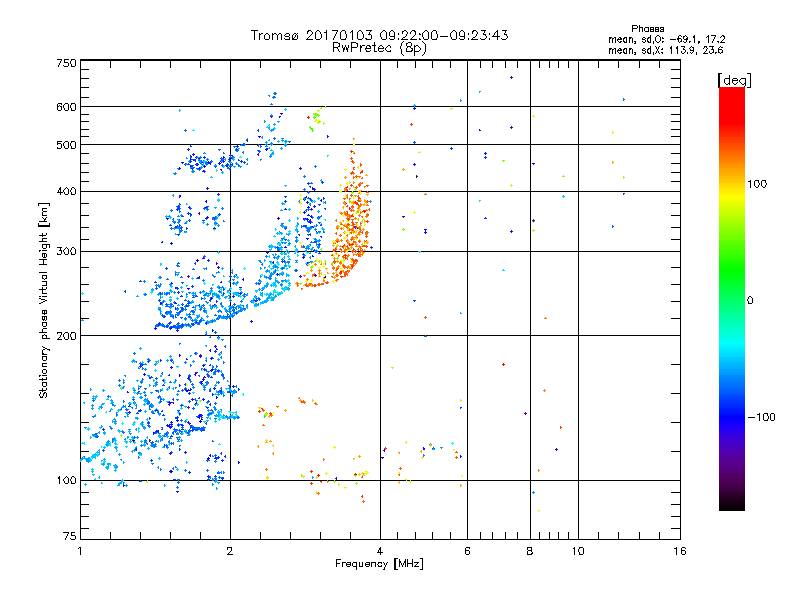Viewport: 800px width, 600px height.
Task: Click the 'mean, sd,O: -69.1, 17.2' line
Action: pyautogui.click(x=666, y=39)
